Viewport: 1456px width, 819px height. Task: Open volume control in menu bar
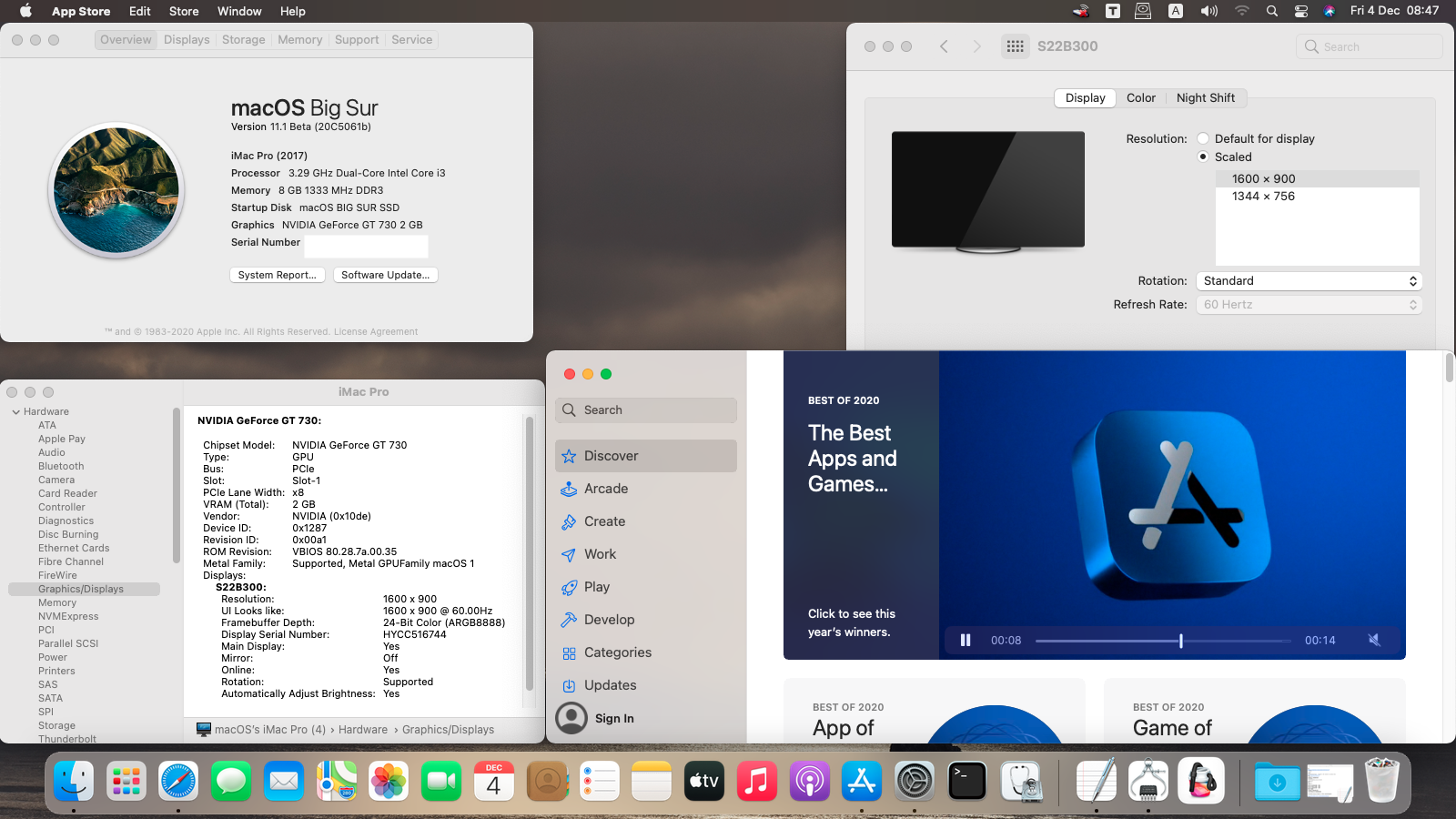click(1209, 11)
